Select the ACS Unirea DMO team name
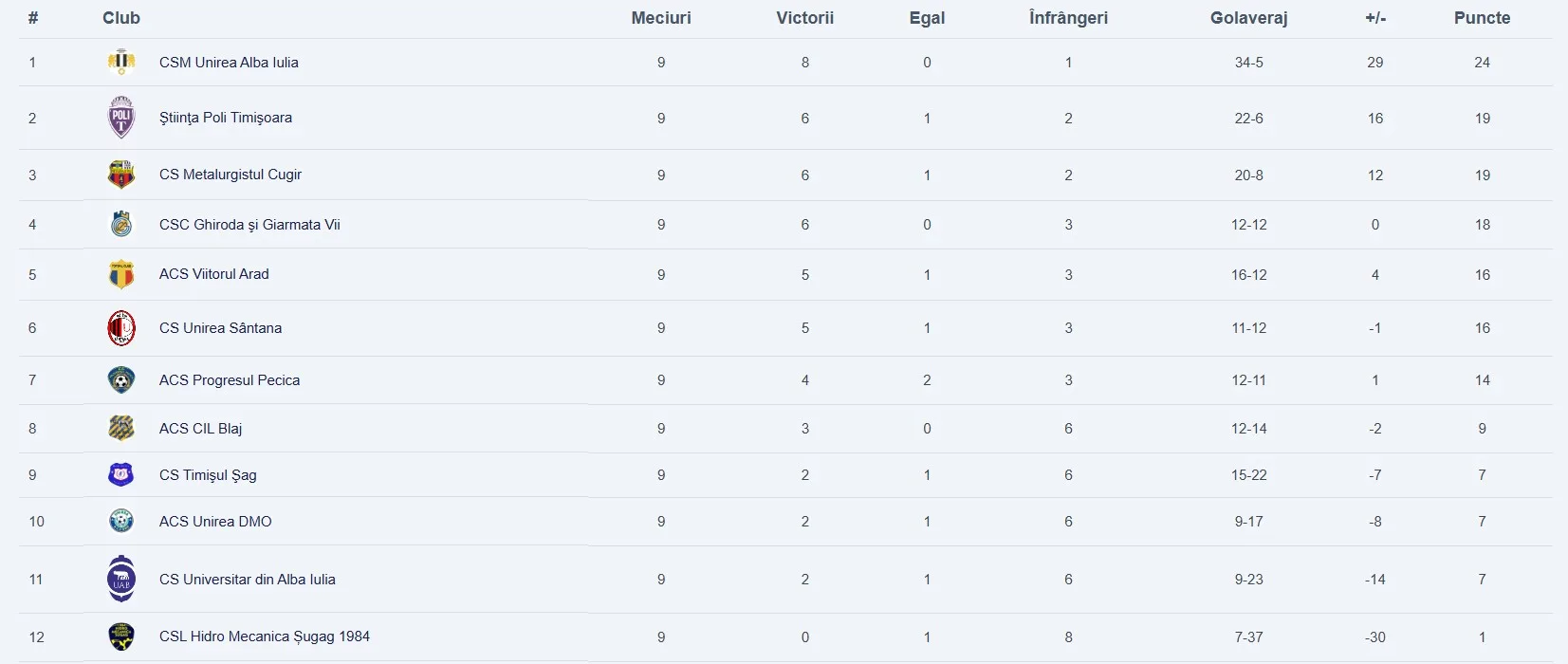Screen dimensions: 1568x664 (x=215, y=522)
